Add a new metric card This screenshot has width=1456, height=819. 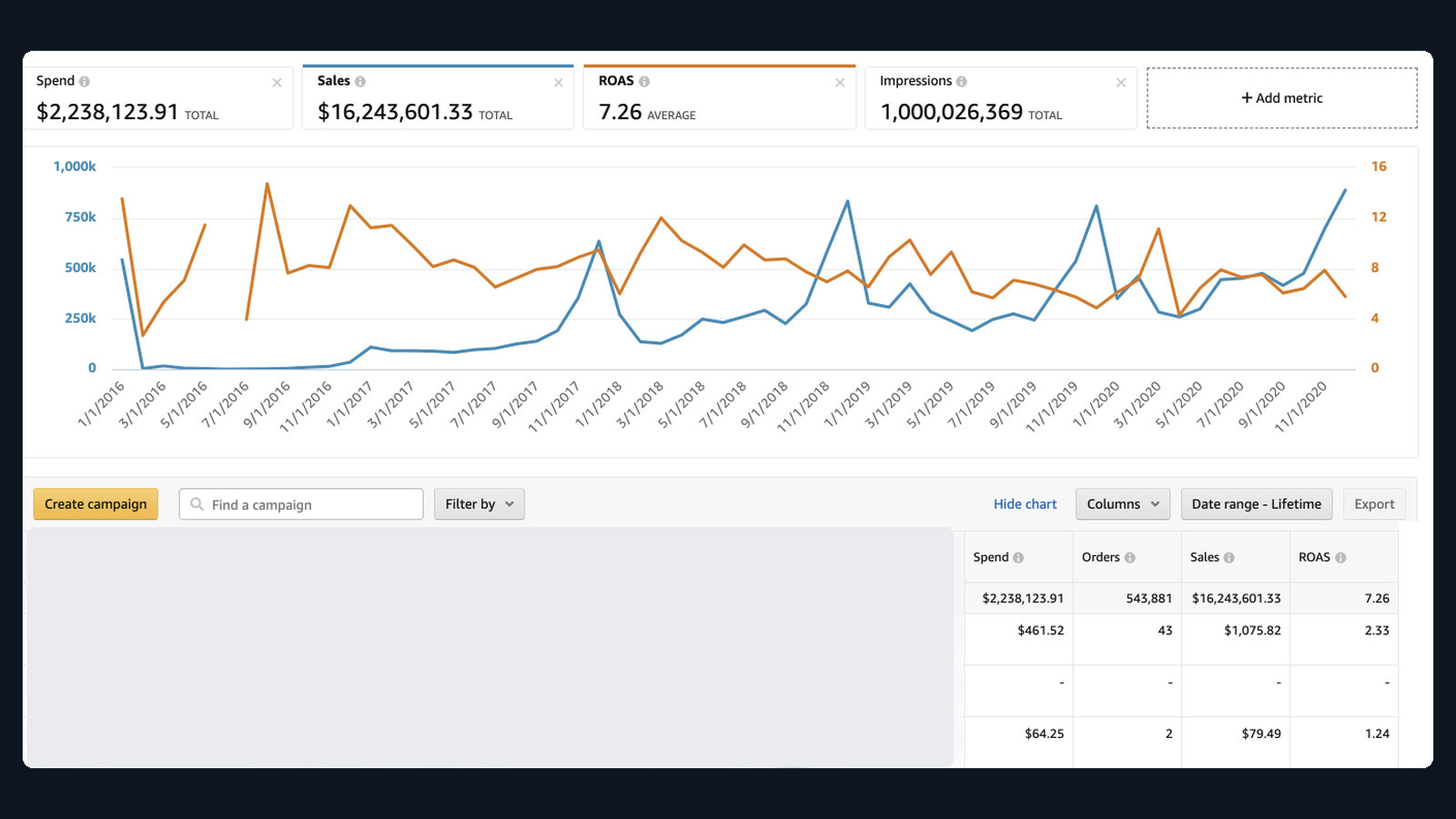(1282, 98)
